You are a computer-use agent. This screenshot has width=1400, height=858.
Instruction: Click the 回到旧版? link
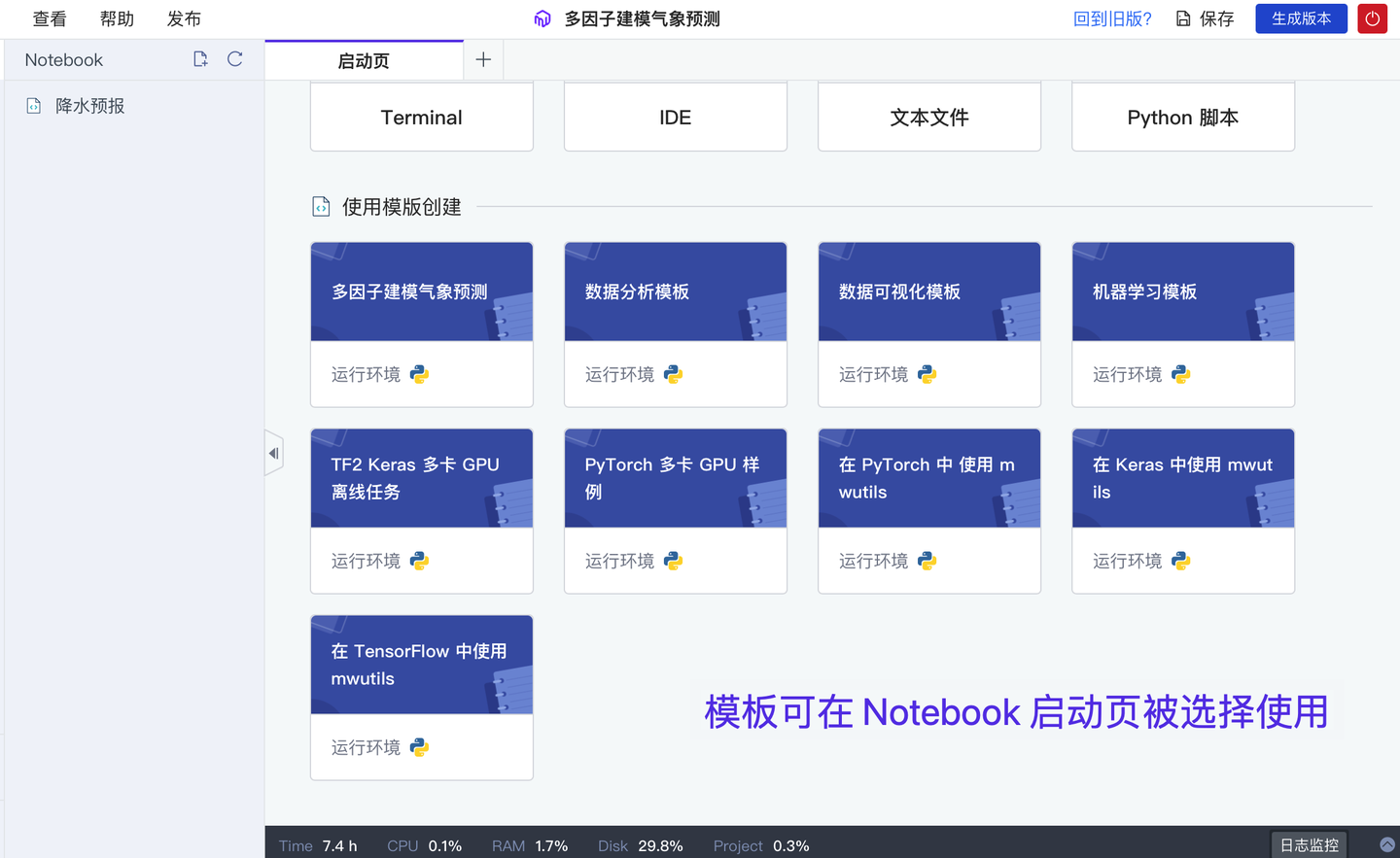point(1112,18)
